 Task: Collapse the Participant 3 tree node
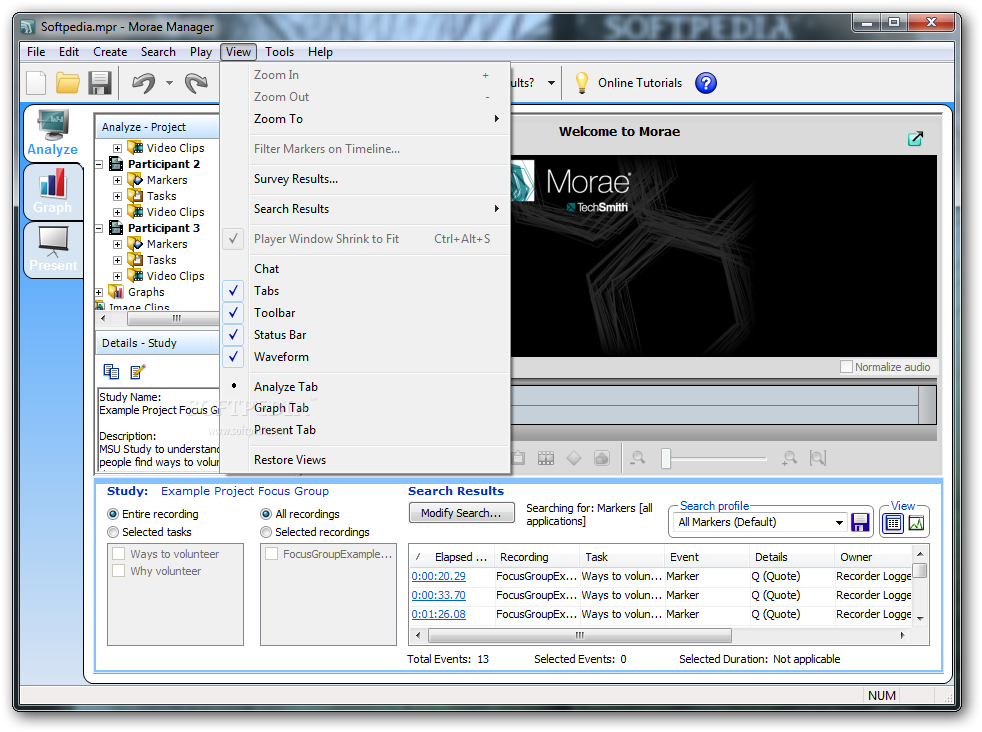(99, 229)
